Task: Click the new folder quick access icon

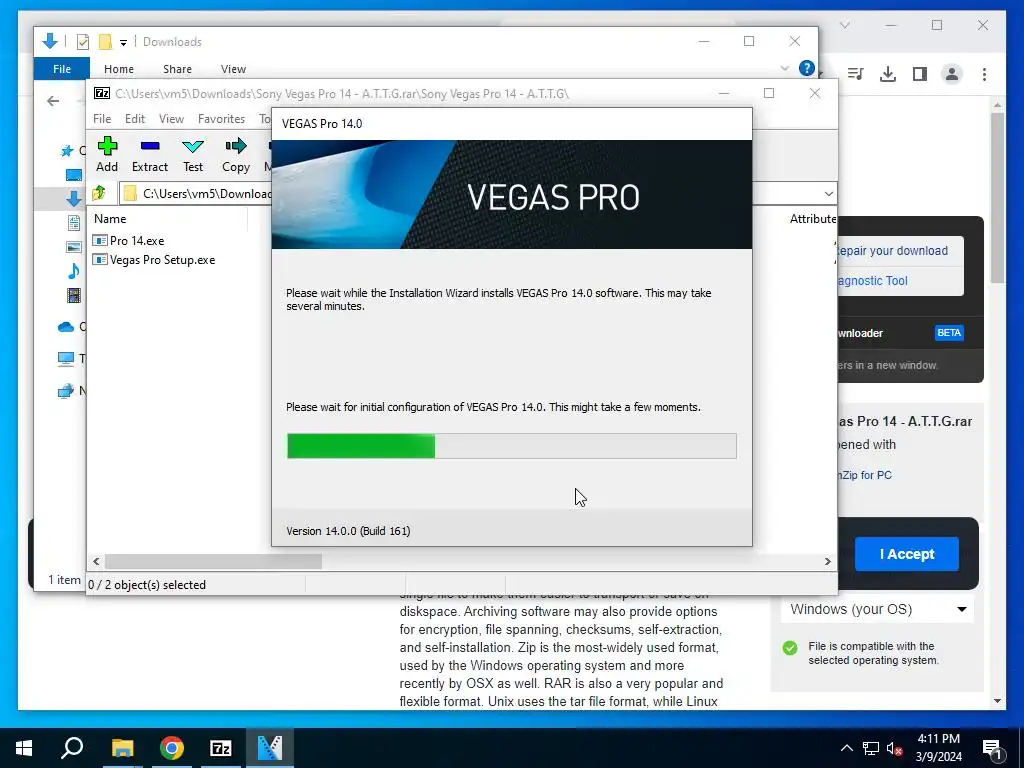Action: [104, 42]
